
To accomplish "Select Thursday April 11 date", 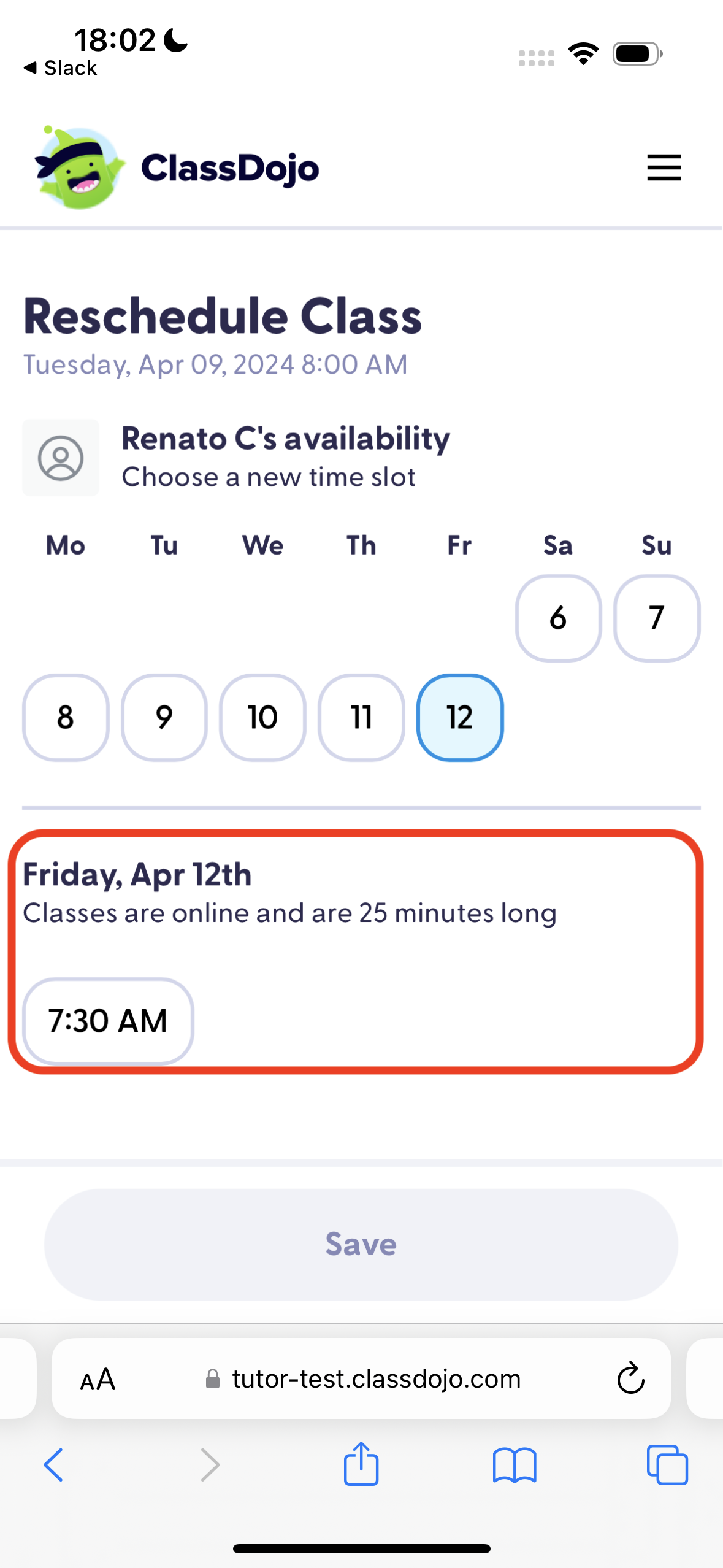I will pos(361,718).
